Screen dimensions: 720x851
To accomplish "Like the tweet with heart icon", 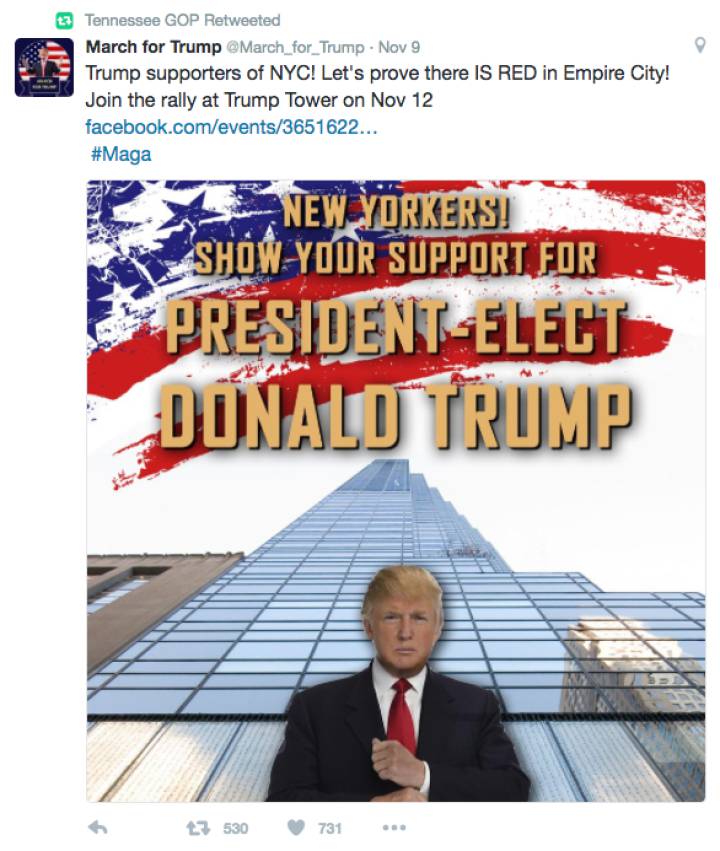I will (x=296, y=828).
